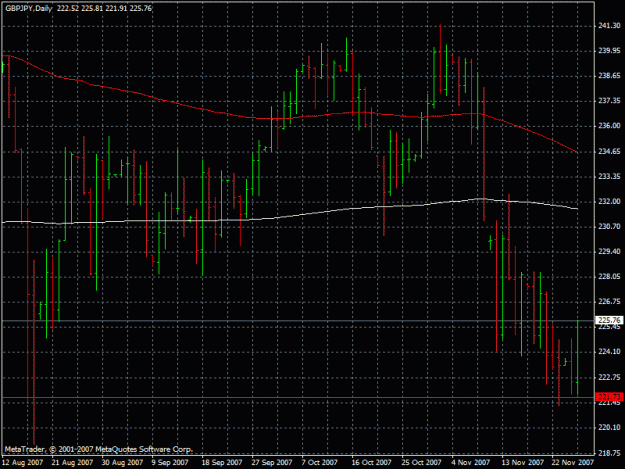
Task: Click the 228.05 price axis label
Action: (x=609, y=277)
